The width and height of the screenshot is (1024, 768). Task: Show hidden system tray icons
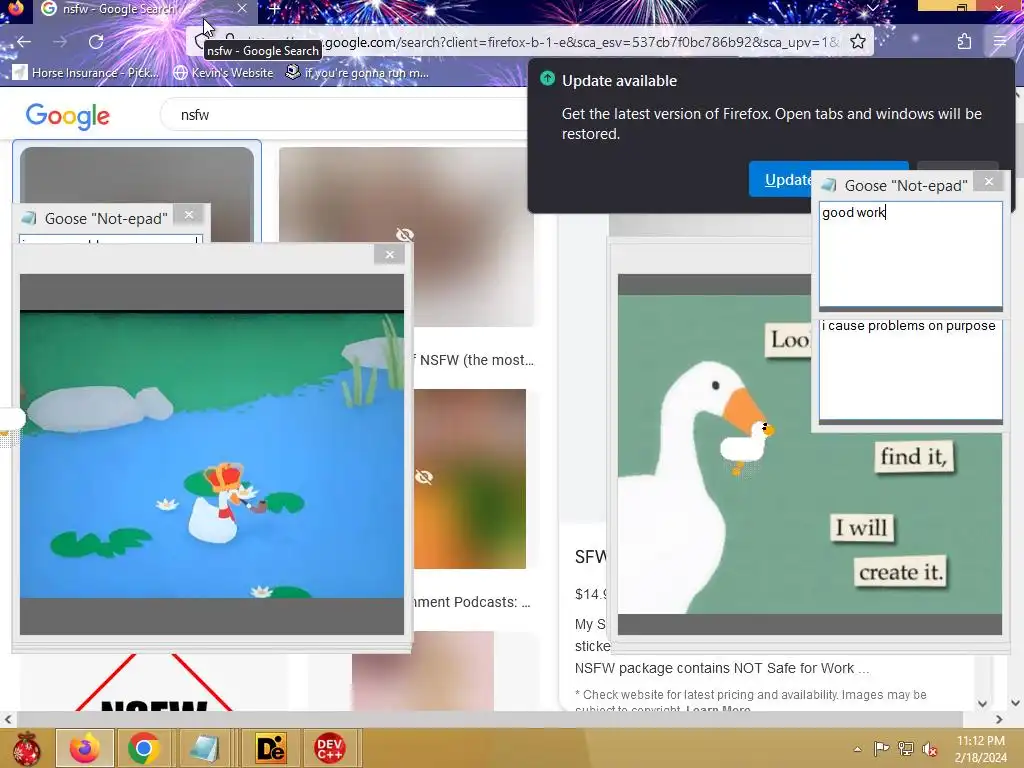click(x=857, y=749)
